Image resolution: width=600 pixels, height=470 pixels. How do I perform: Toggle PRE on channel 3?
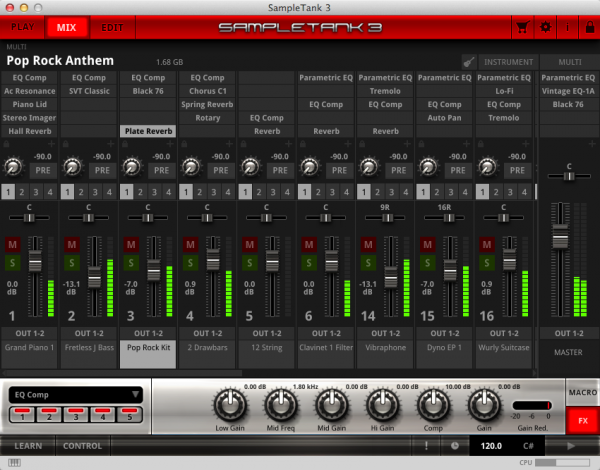coord(159,171)
